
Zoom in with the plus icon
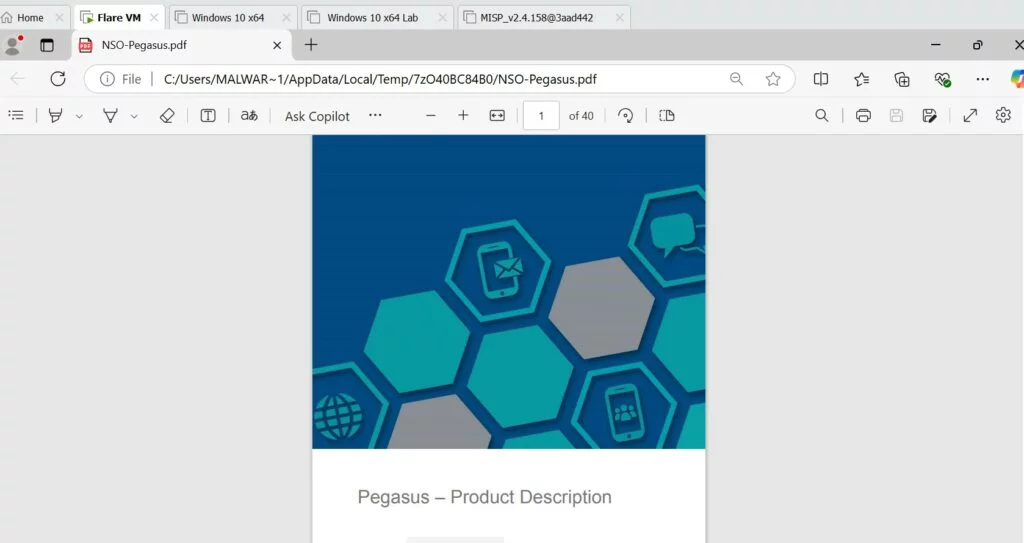[463, 116]
